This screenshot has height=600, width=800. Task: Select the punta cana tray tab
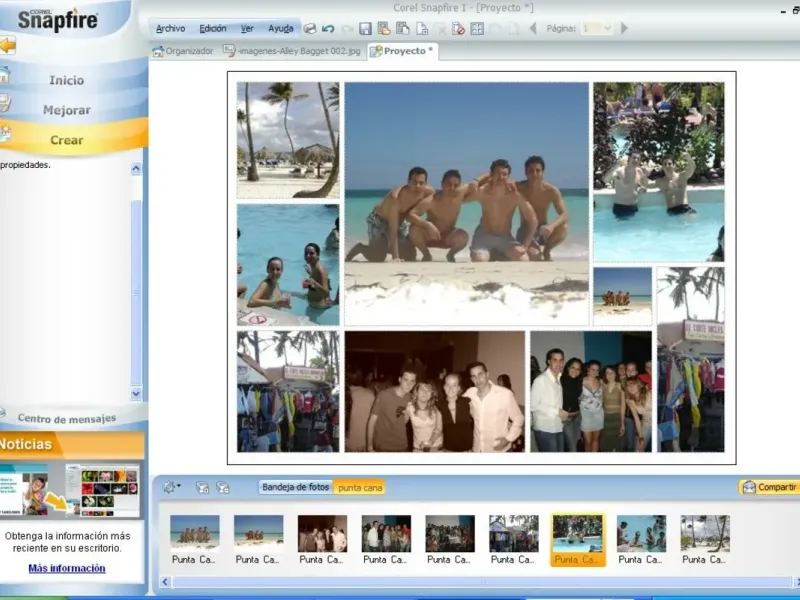coord(360,487)
